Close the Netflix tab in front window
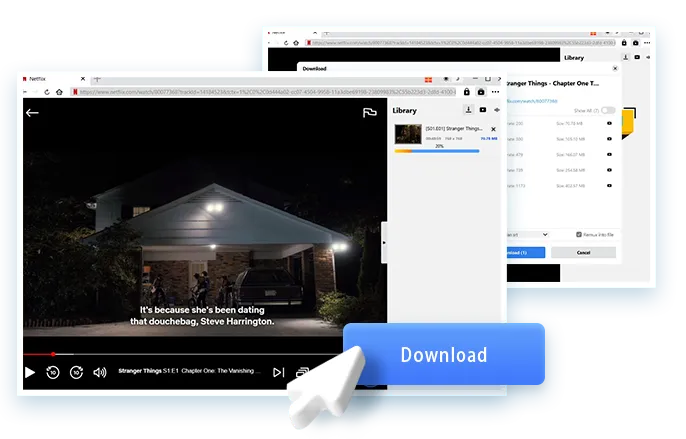 (83, 79)
